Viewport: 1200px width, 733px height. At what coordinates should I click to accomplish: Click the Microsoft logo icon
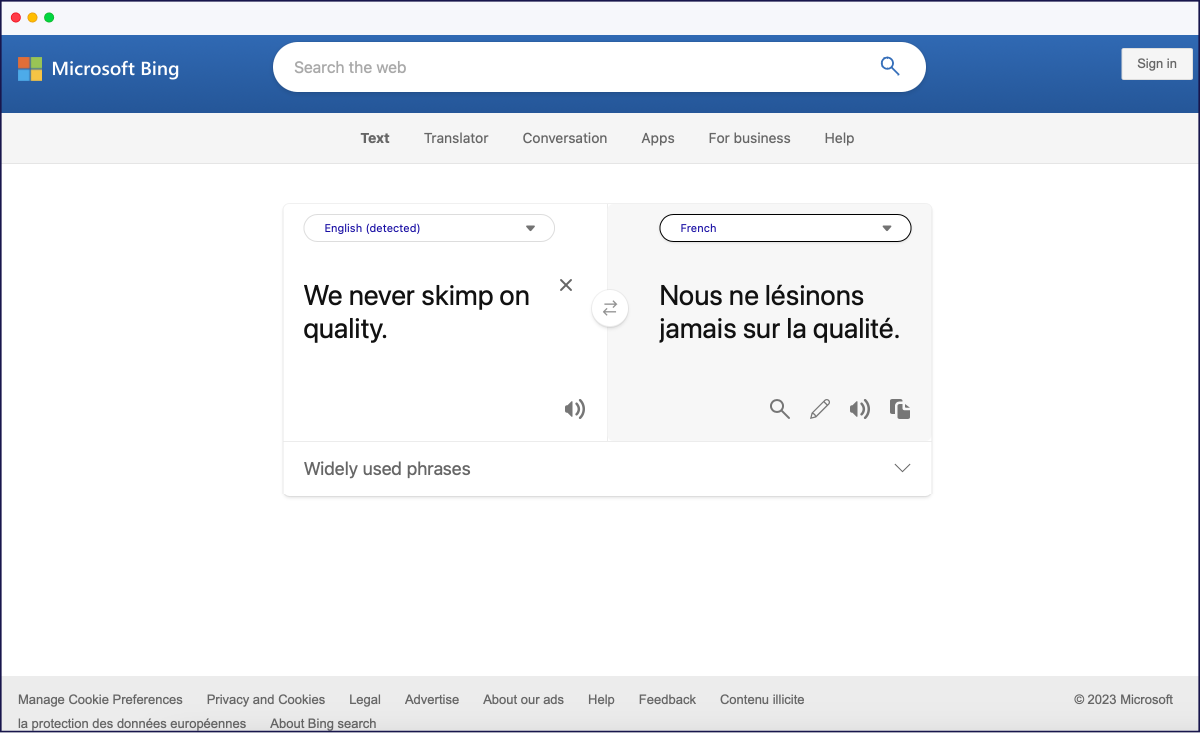pos(29,68)
